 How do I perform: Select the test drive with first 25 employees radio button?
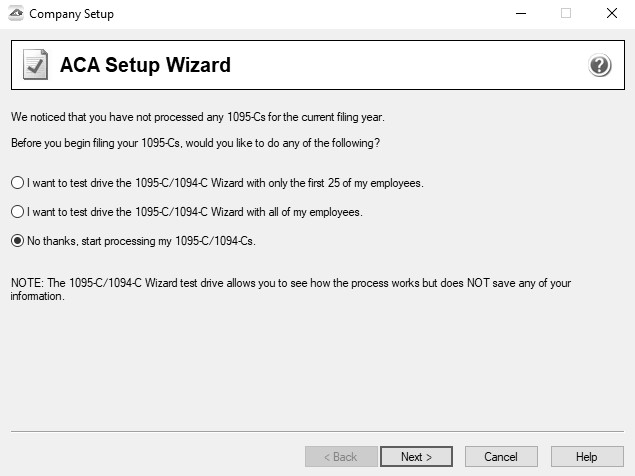click(x=17, y=183)
